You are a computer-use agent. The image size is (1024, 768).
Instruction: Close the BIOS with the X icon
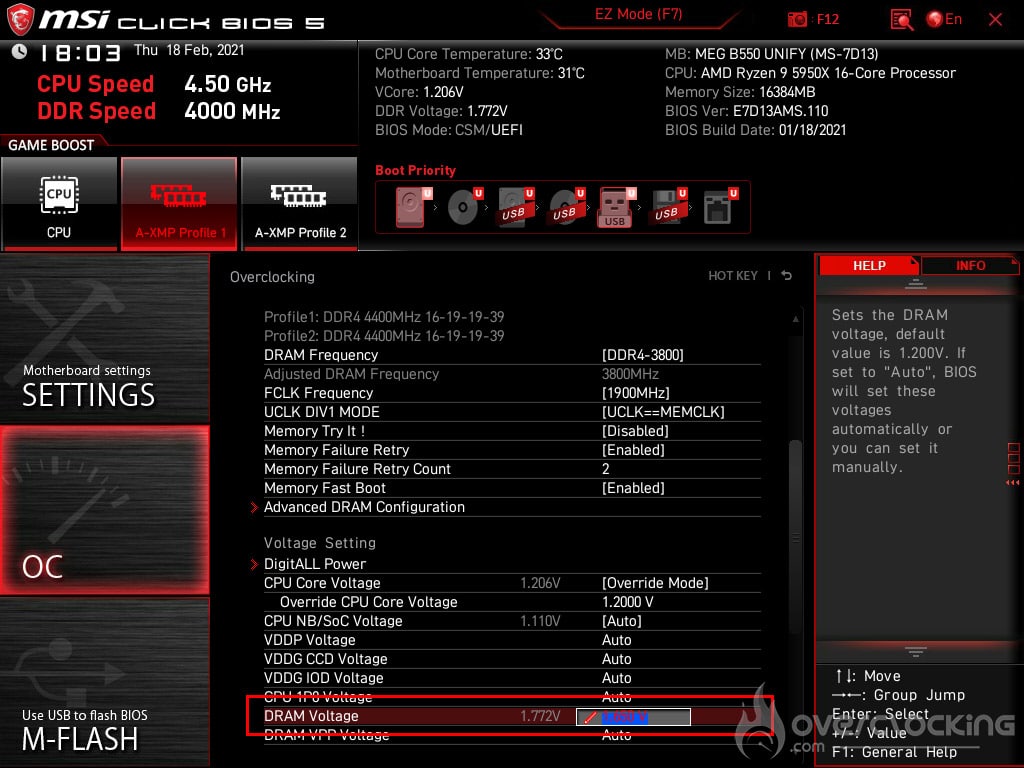(995, 20)
